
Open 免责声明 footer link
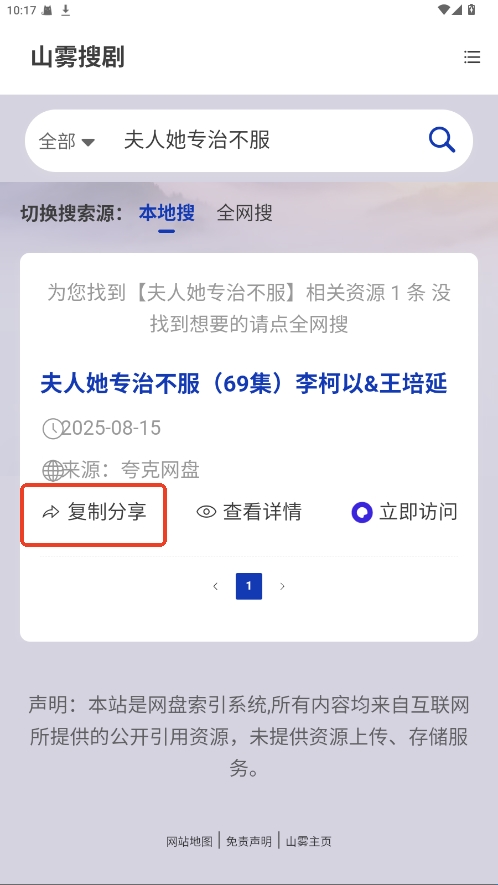pos(249,841)
